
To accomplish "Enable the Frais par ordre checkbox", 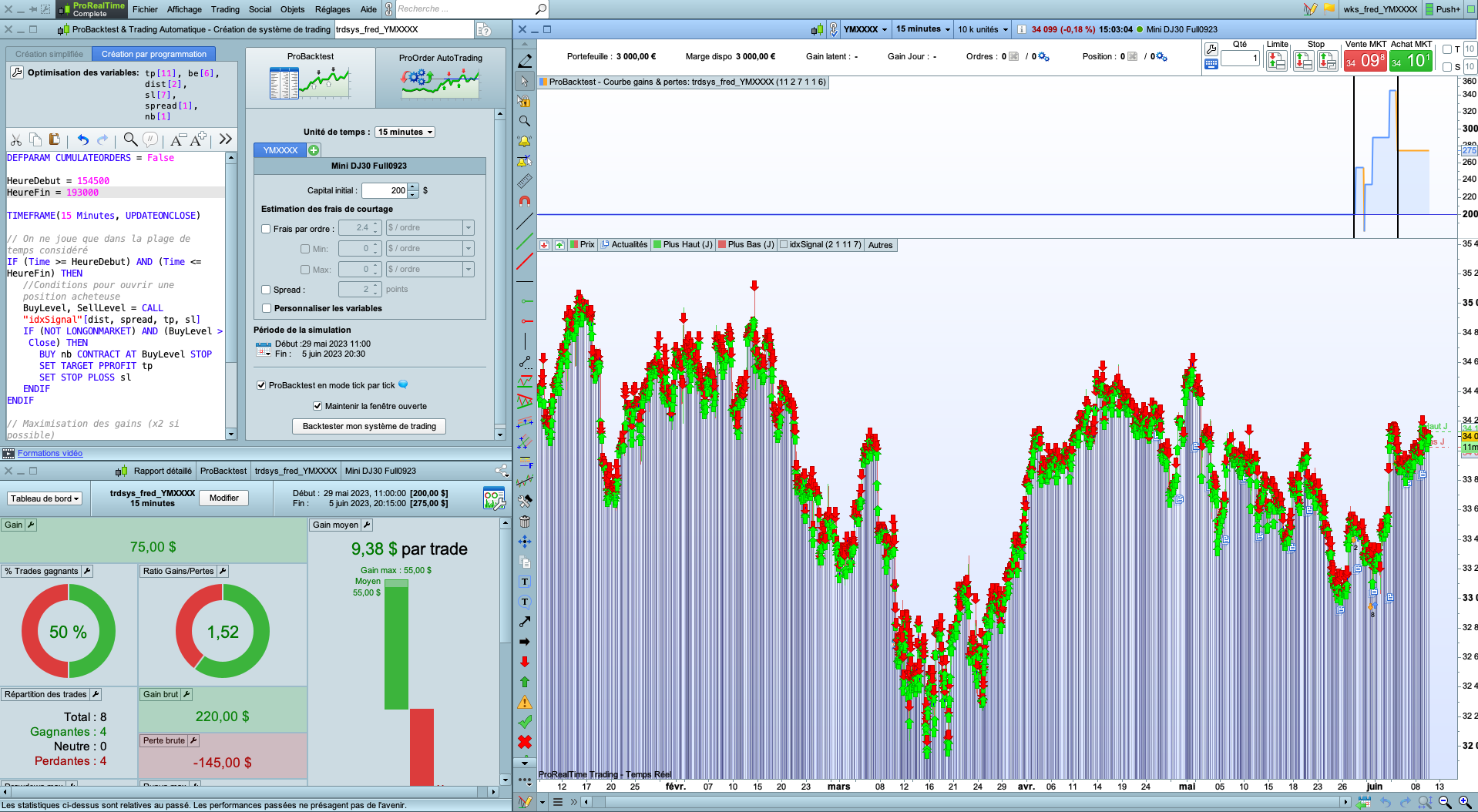I will click(x=266, y=229).
